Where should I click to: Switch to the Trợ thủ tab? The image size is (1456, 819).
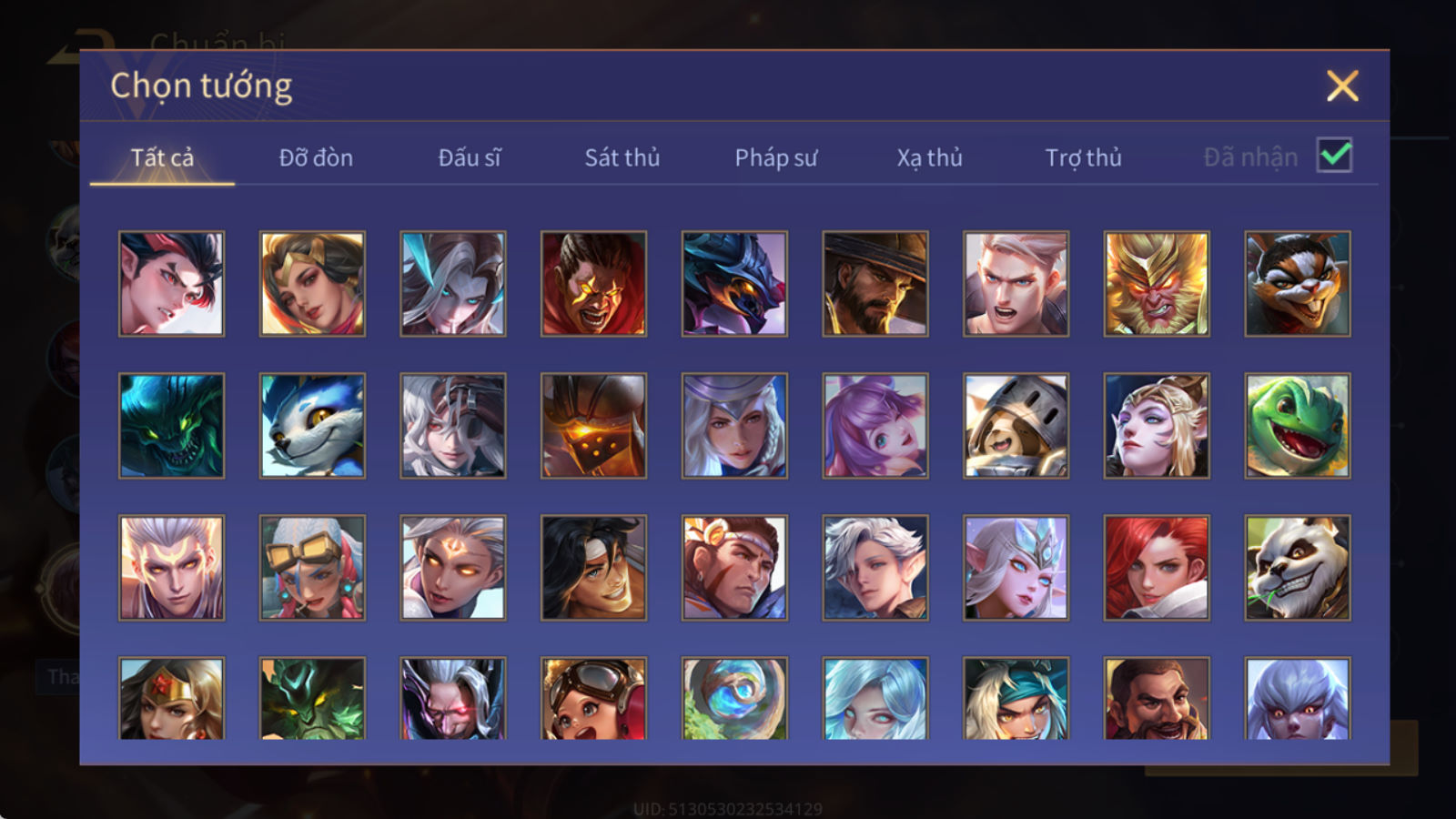tap(1083, 157)
